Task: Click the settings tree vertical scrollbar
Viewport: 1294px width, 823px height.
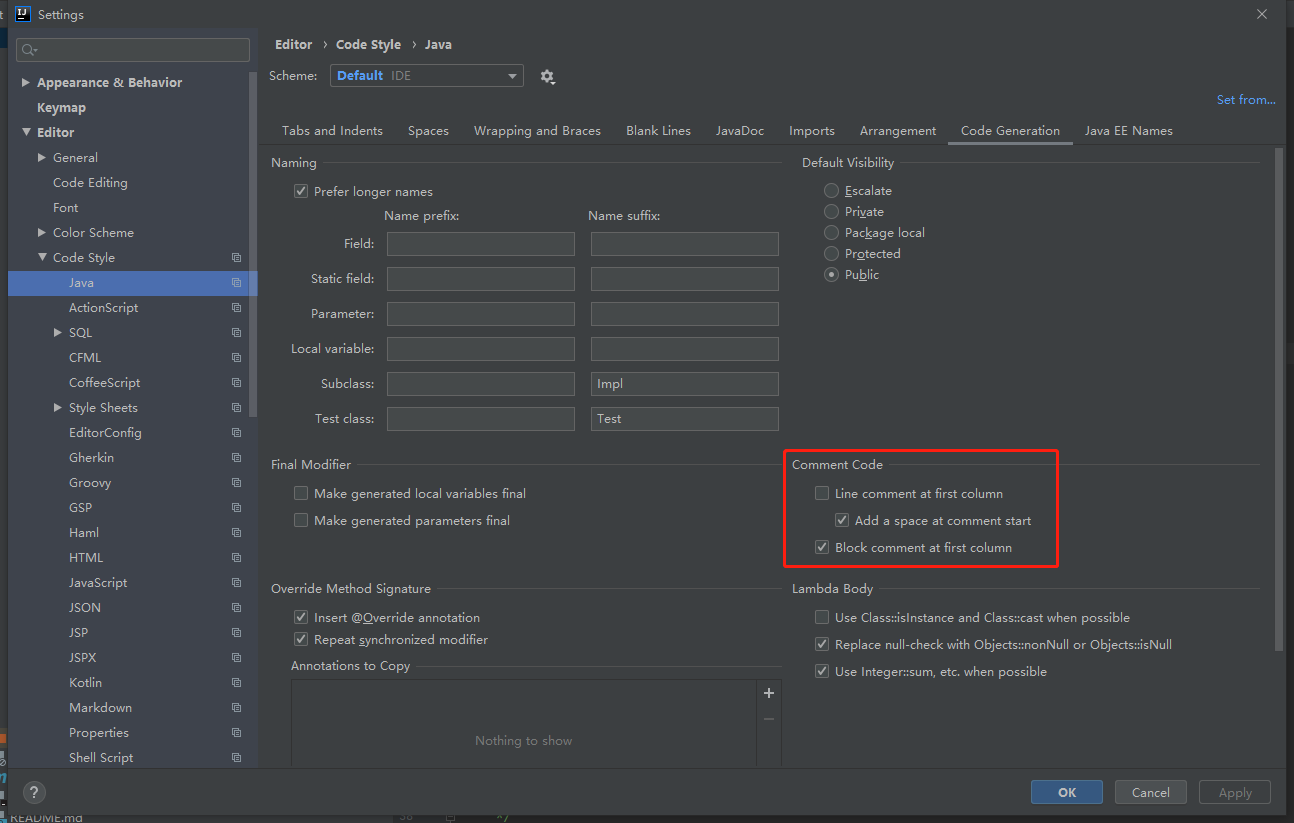Action: pos(253,245)
